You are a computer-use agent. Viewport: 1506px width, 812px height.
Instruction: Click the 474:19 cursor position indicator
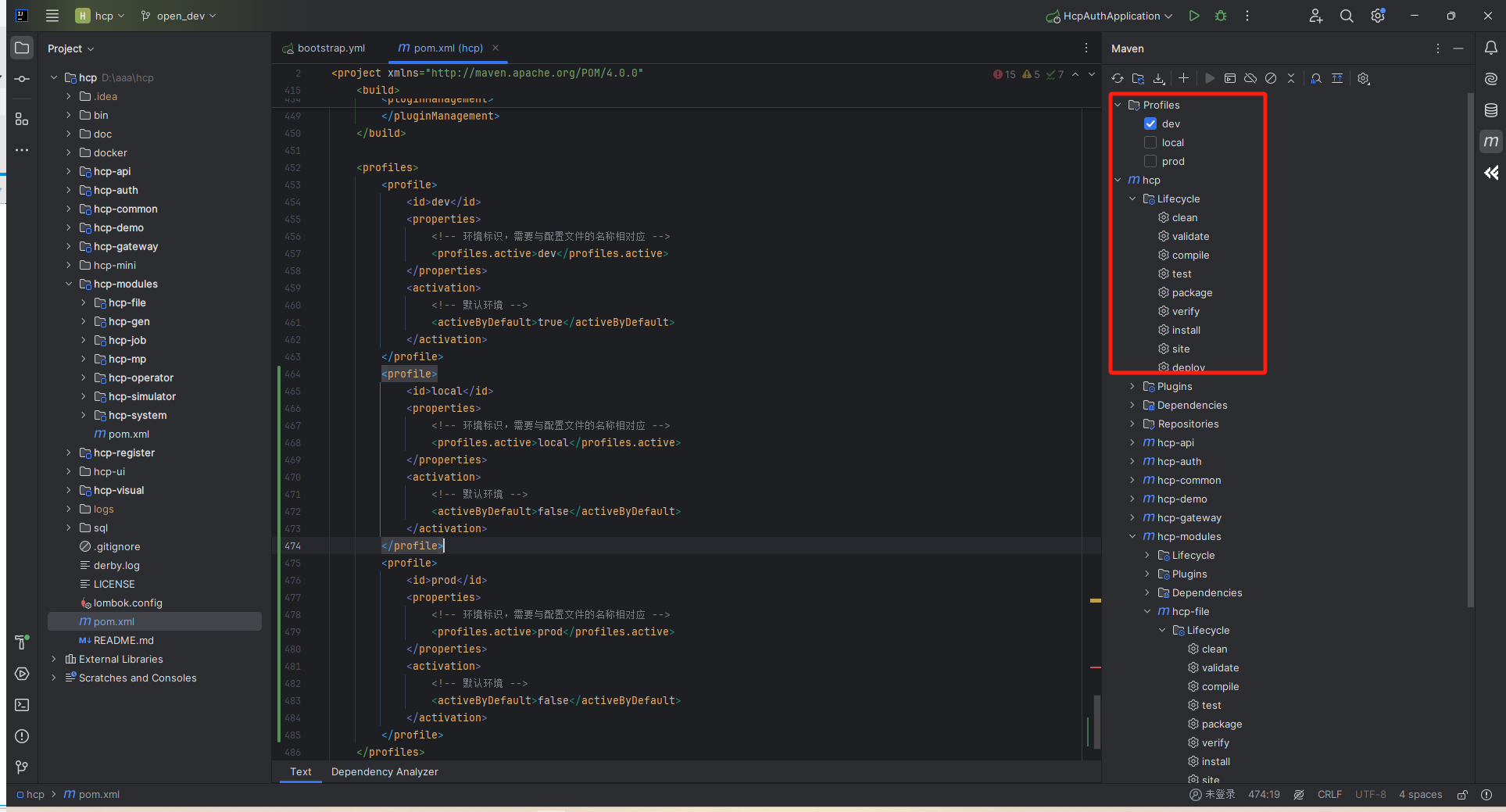[1264, 794]
